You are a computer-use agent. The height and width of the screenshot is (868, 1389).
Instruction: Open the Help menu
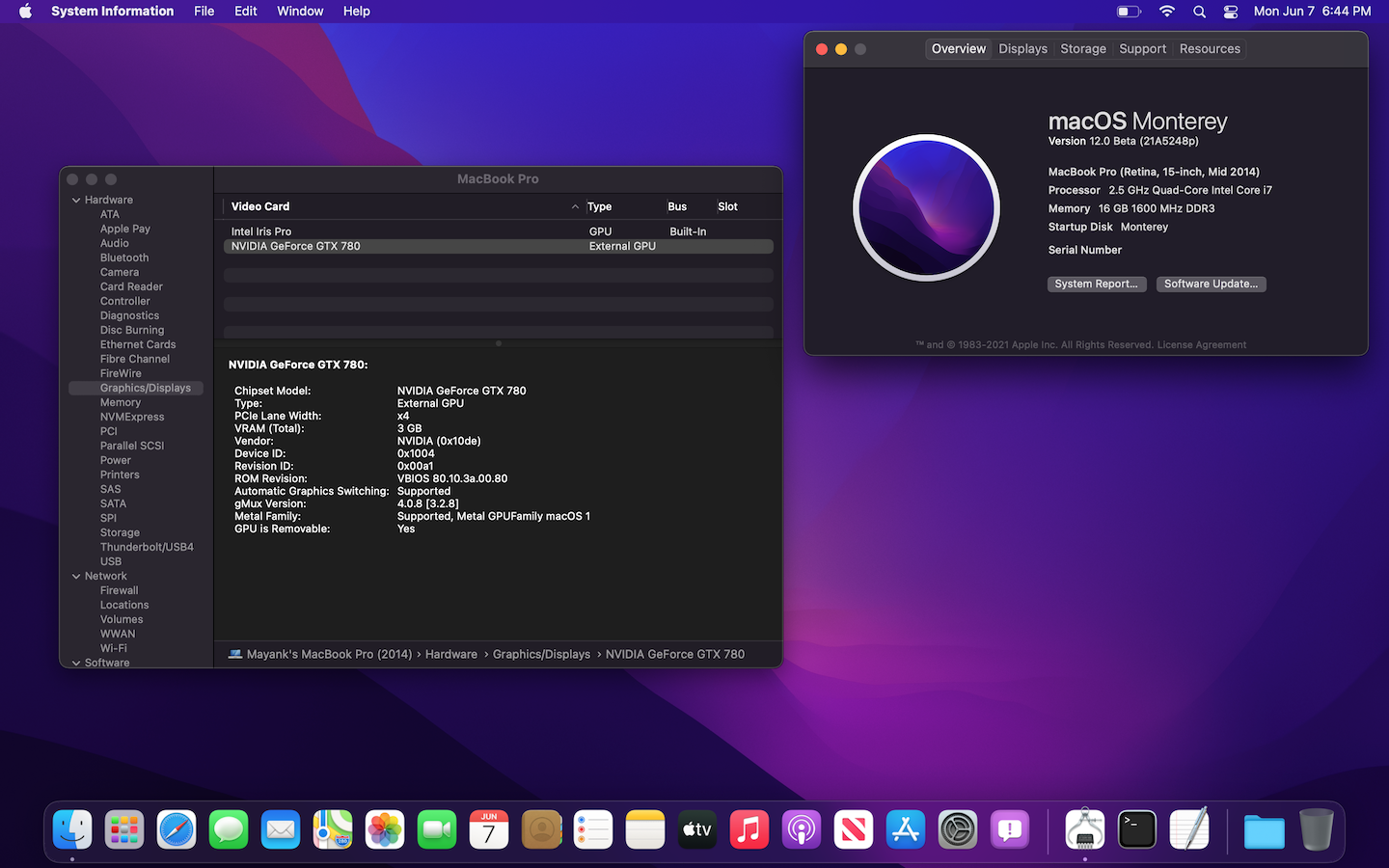(x=357, y=12)
